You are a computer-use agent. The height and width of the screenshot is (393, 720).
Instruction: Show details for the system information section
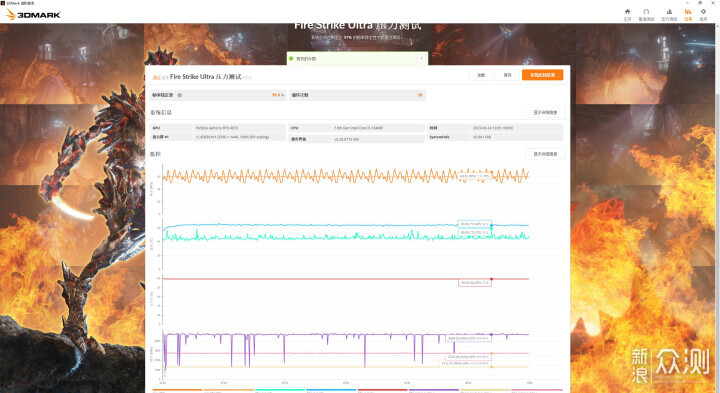click(545, 112)
